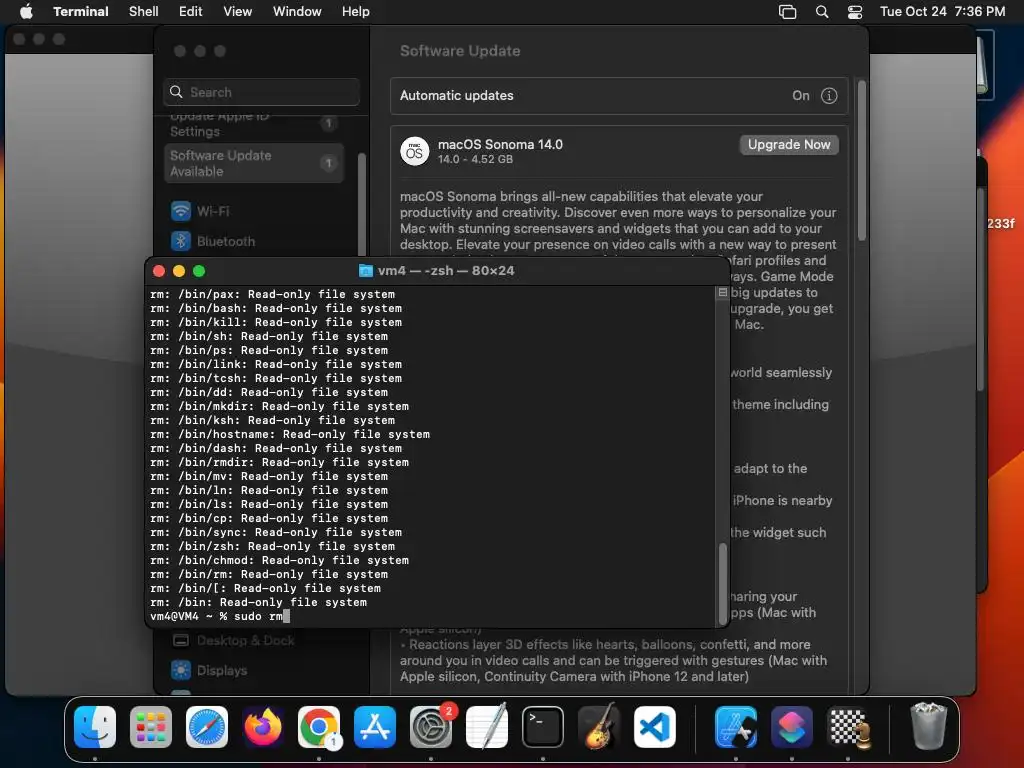Open the App Store Dock icon

point(375,727)
